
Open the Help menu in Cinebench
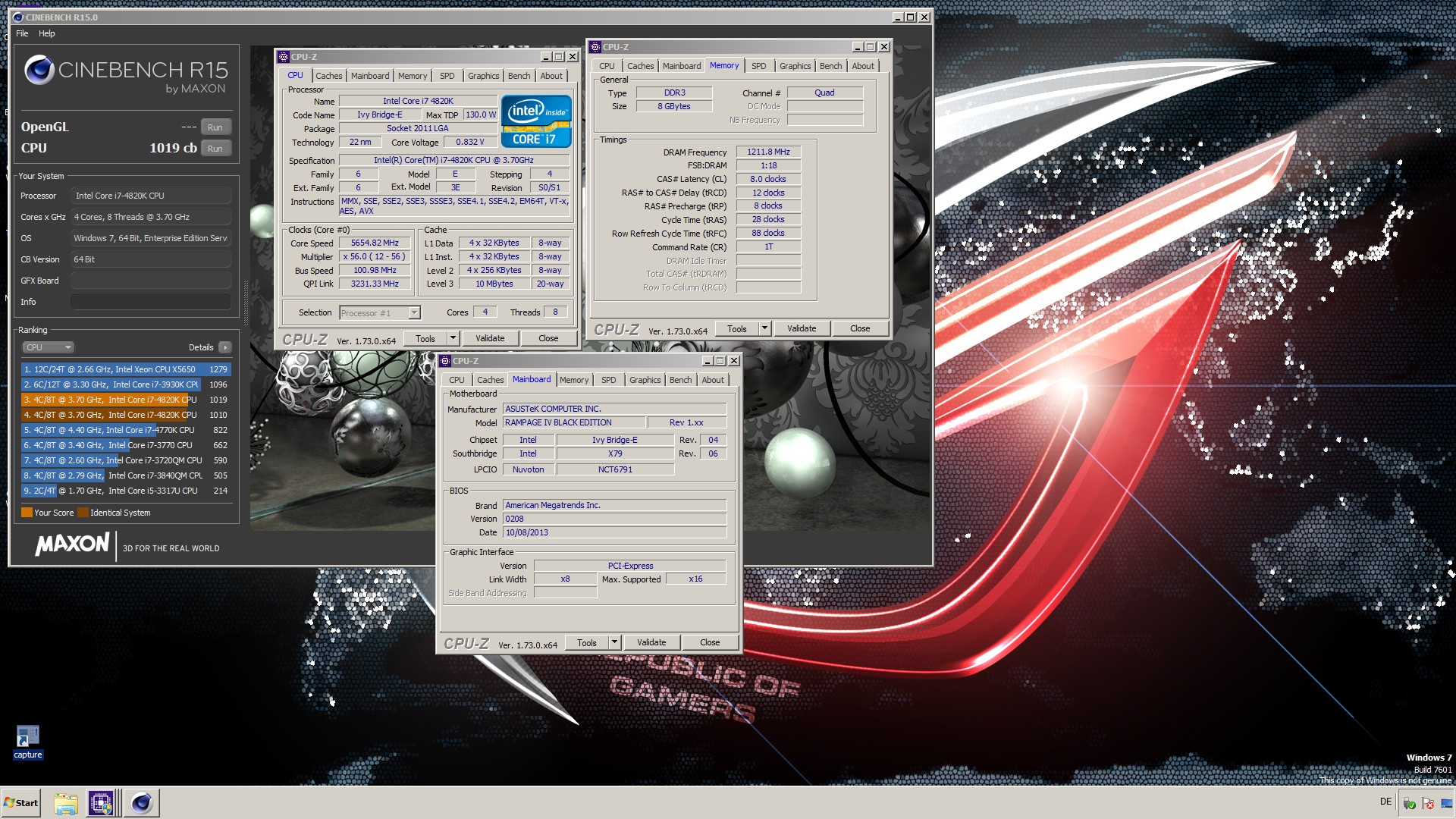pyautogui.click(x=46, y=33)
